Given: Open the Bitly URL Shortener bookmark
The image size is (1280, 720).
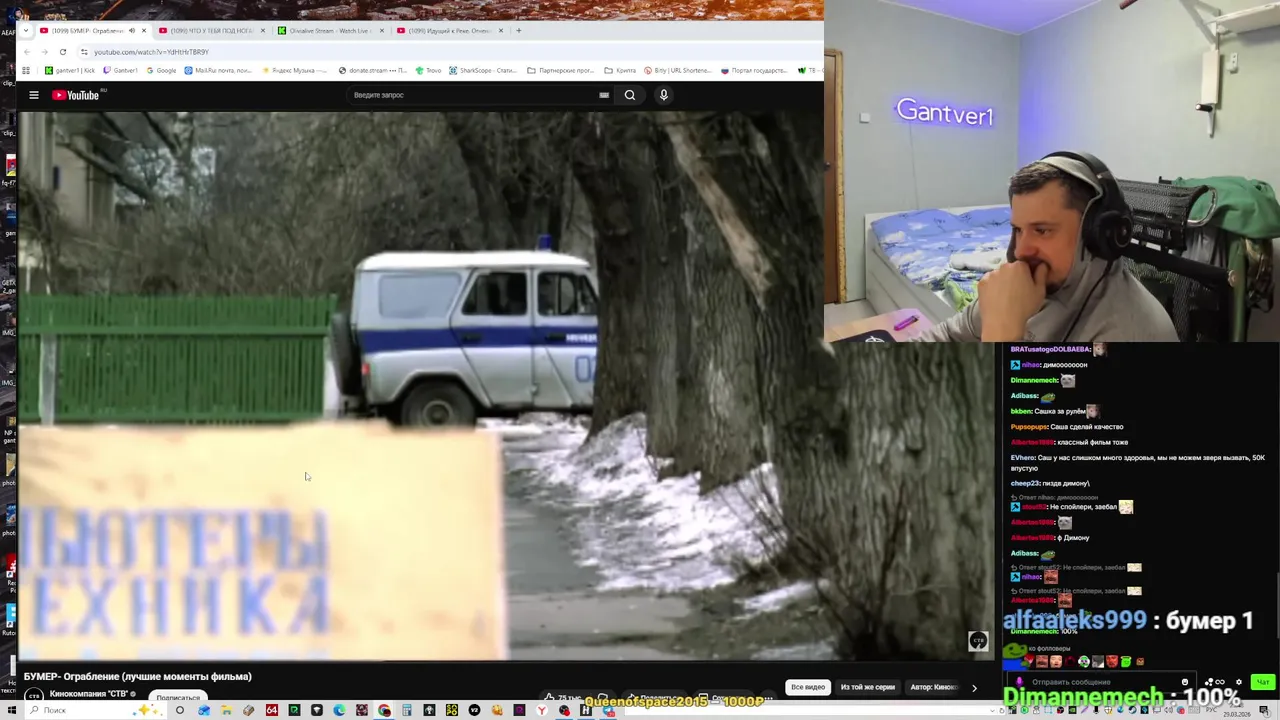Looking at the screenshot, I should [x=678, y=71].
